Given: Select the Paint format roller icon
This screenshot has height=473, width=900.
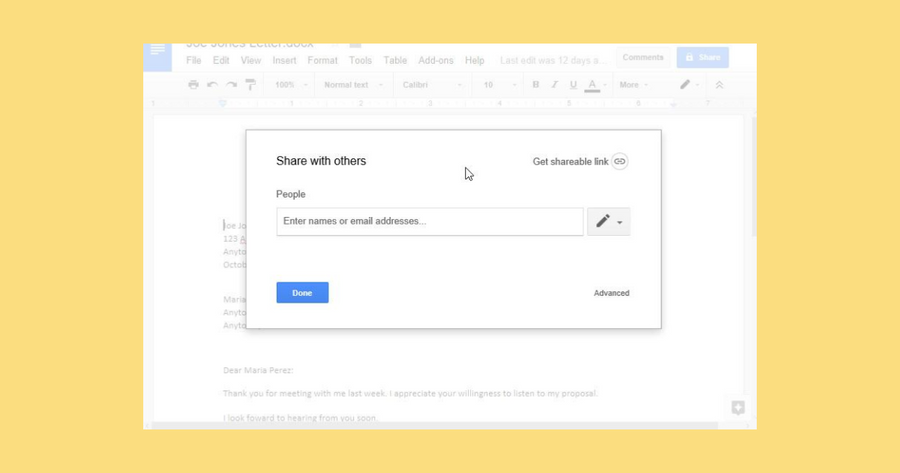Looking at the screenshot, I should click(x=250, y=85).
